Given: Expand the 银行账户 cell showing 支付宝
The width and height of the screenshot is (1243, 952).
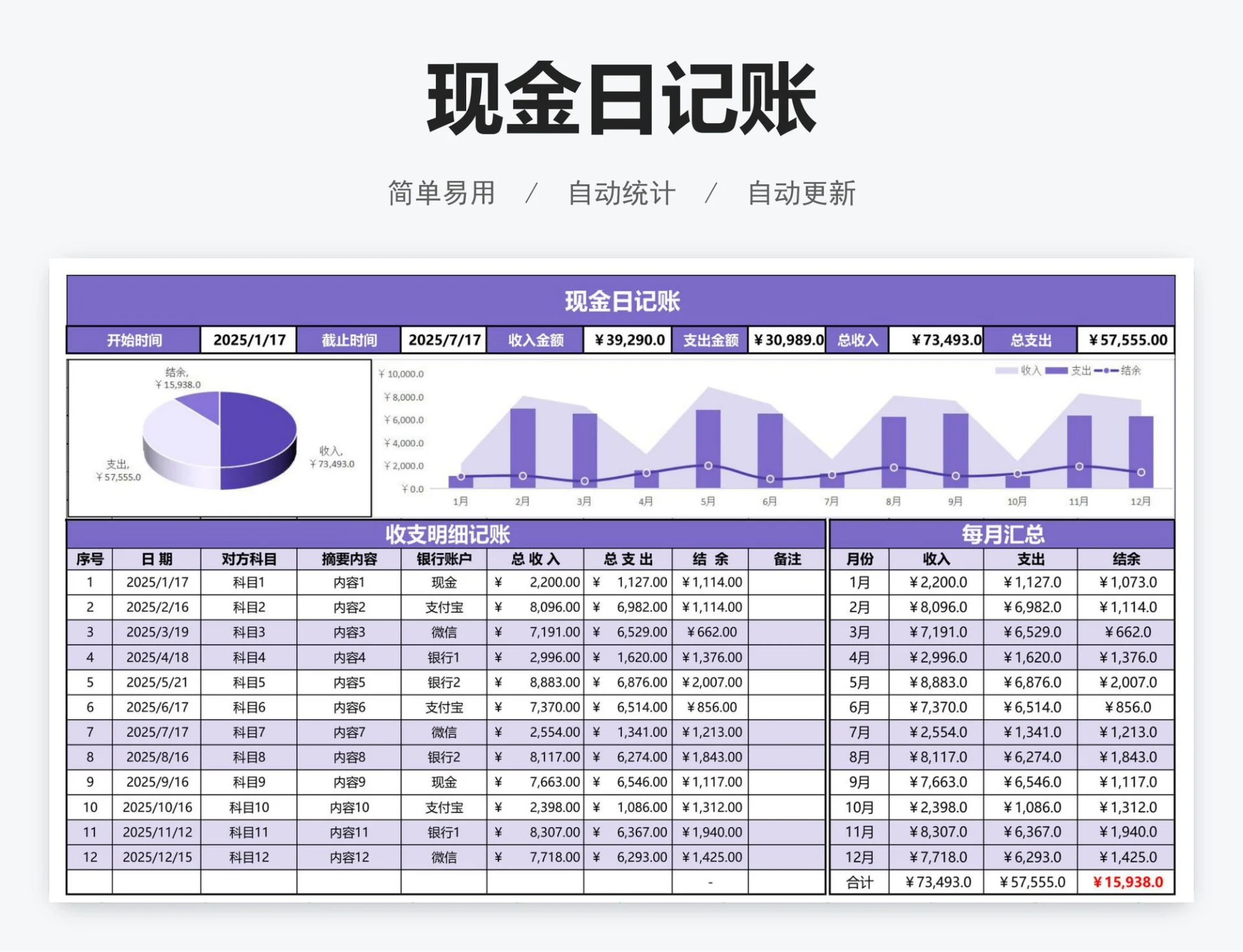Looking at the screenshot, I should click(444, 607).
